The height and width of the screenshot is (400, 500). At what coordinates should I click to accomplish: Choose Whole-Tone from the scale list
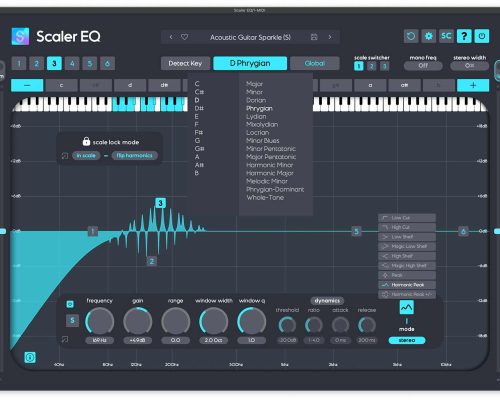pos(265,197)
